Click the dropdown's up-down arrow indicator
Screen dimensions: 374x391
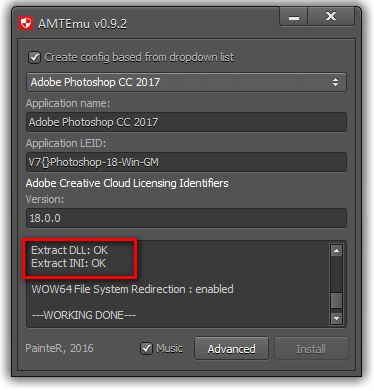tap(335, 82)
